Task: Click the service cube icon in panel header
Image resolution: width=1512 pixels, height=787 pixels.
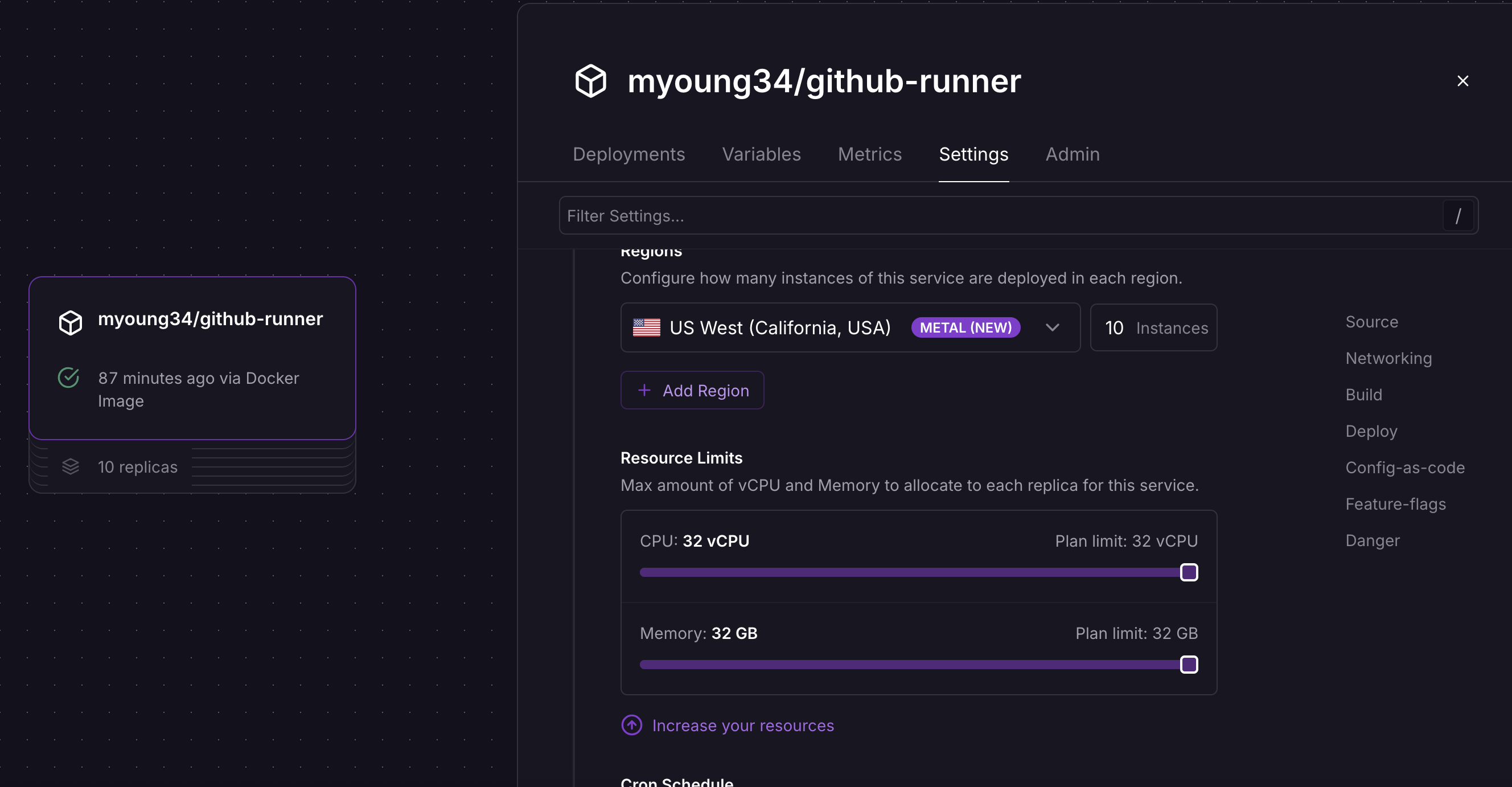Action: click(590, 81)
